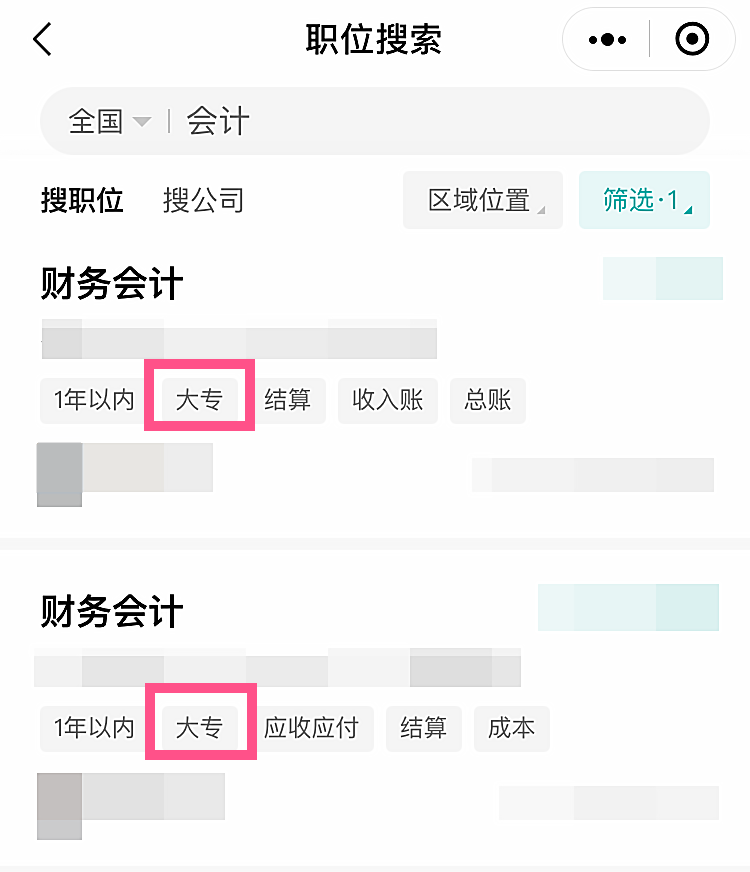Select the highlighted 大专 tag in second listing
The width and height of the screenshot is (750, 872).
200,729
